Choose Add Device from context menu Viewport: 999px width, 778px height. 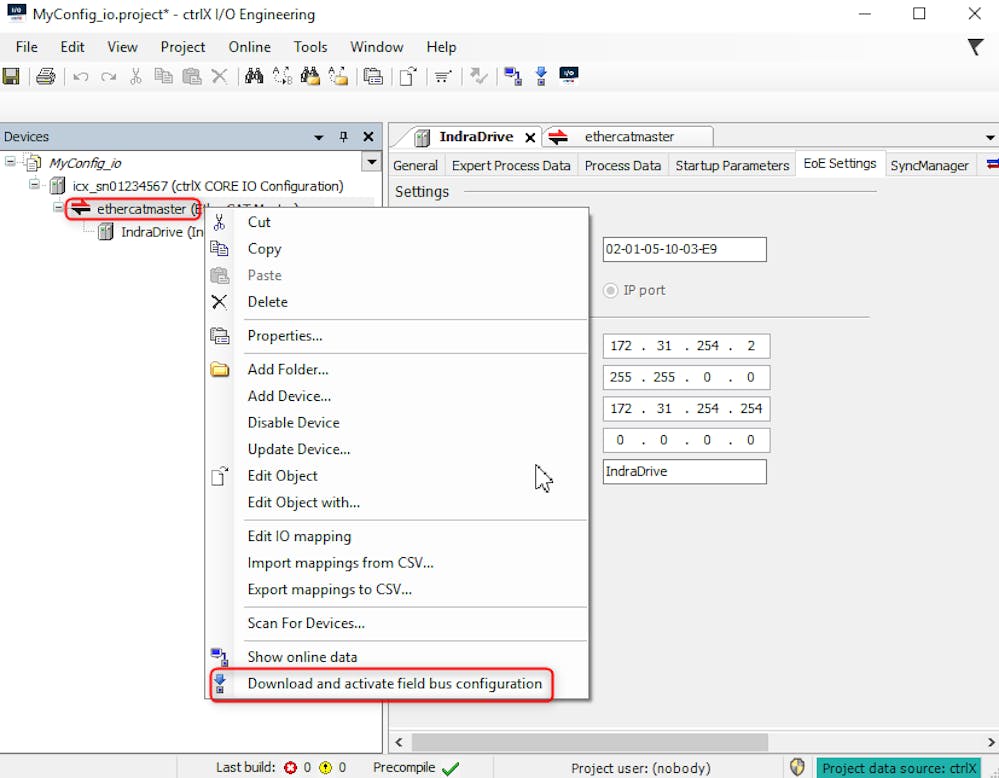[x=397, y=396]
